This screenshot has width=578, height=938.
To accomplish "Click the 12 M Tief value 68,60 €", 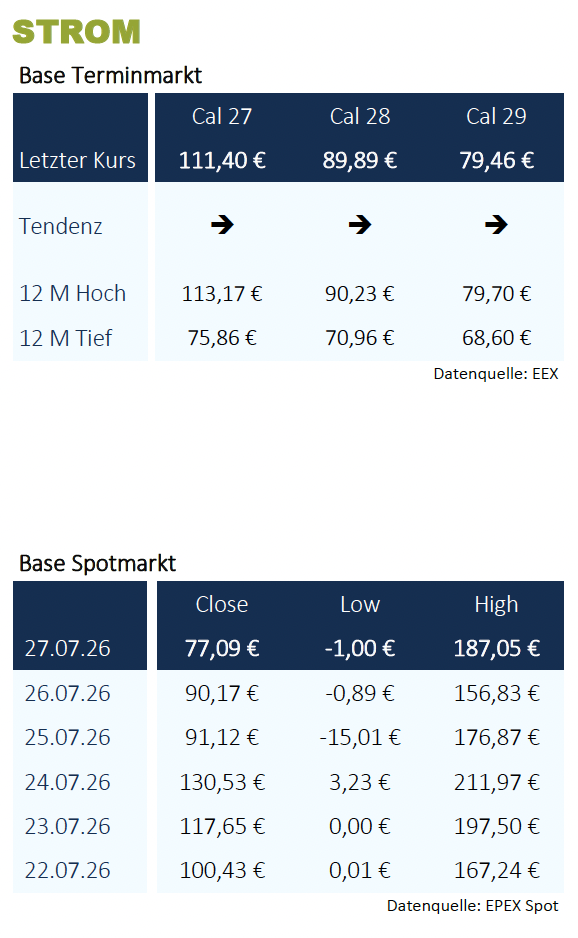I will click(496, 338).
